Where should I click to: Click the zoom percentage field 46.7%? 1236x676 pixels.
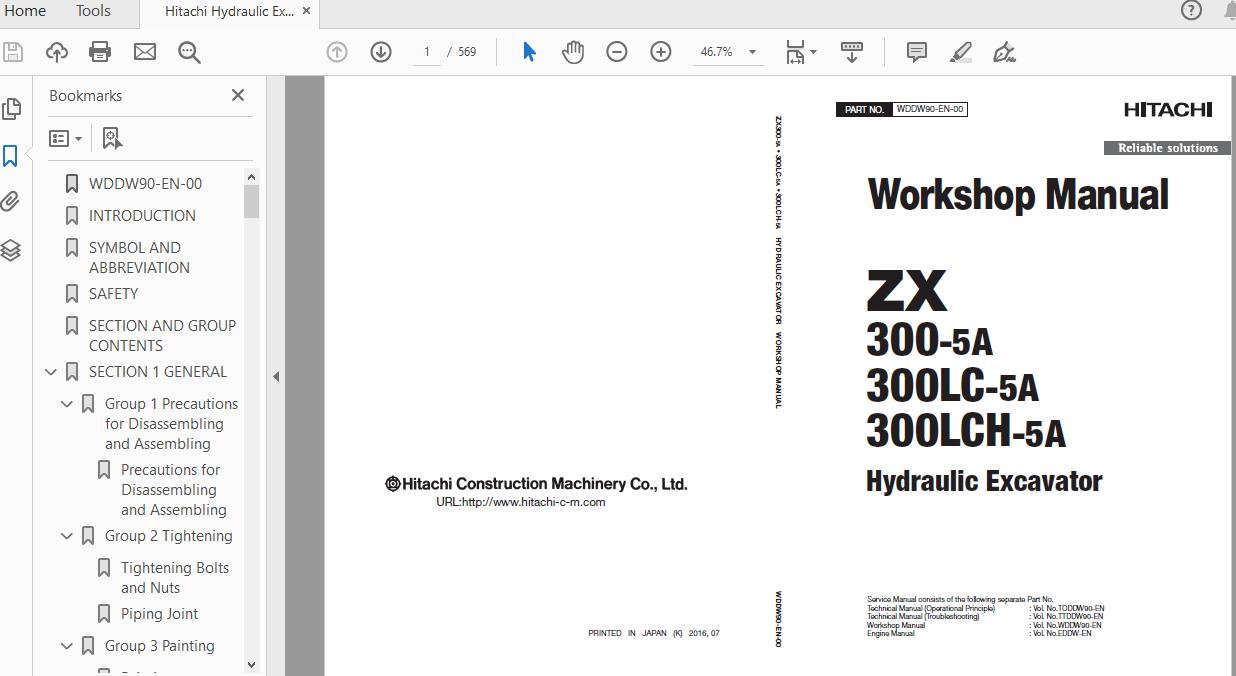tap(716, 52)
